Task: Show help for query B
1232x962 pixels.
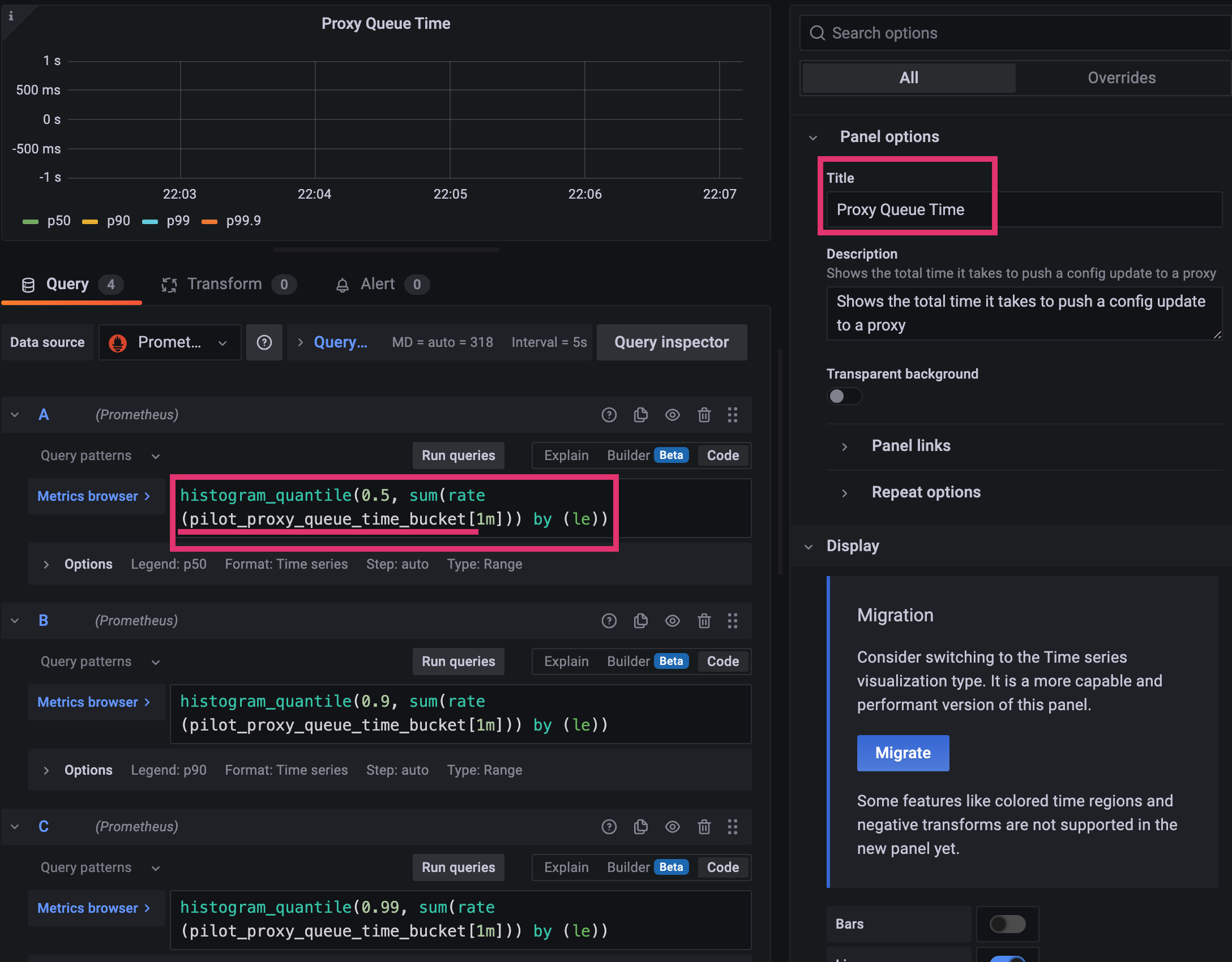Action: (x=609, y=621)
